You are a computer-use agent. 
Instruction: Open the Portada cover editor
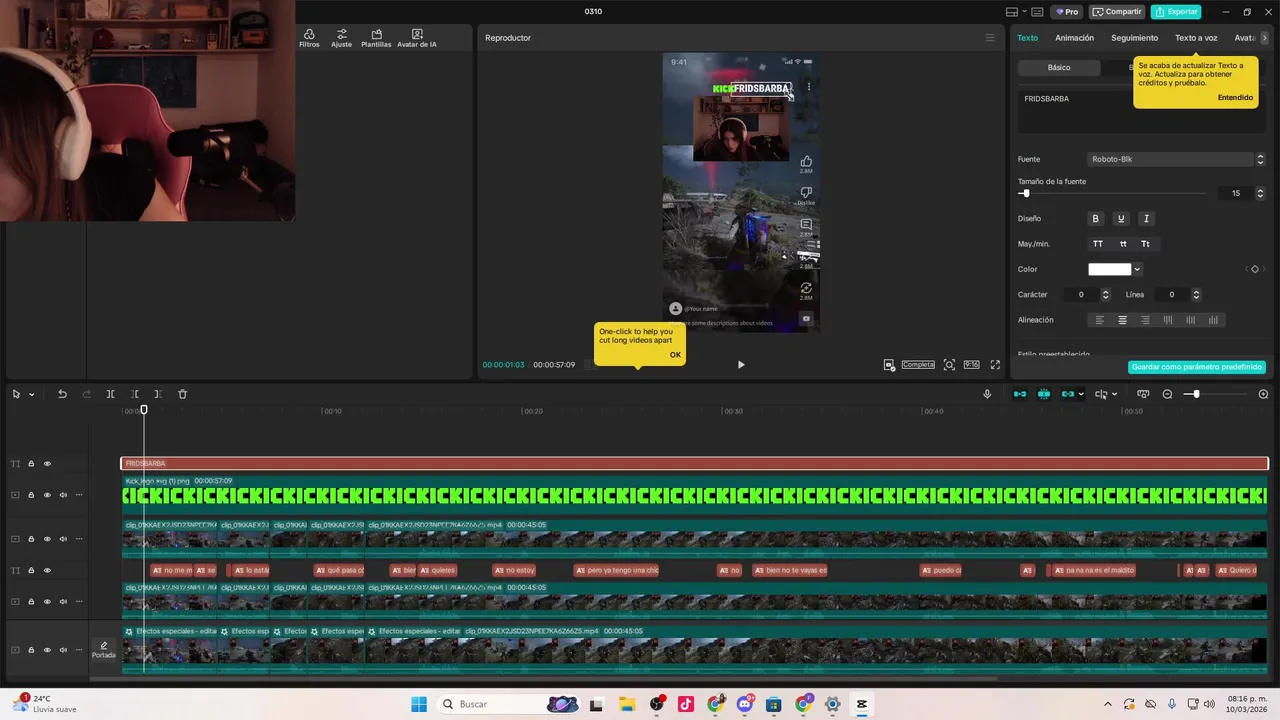[x=104, y=650]
